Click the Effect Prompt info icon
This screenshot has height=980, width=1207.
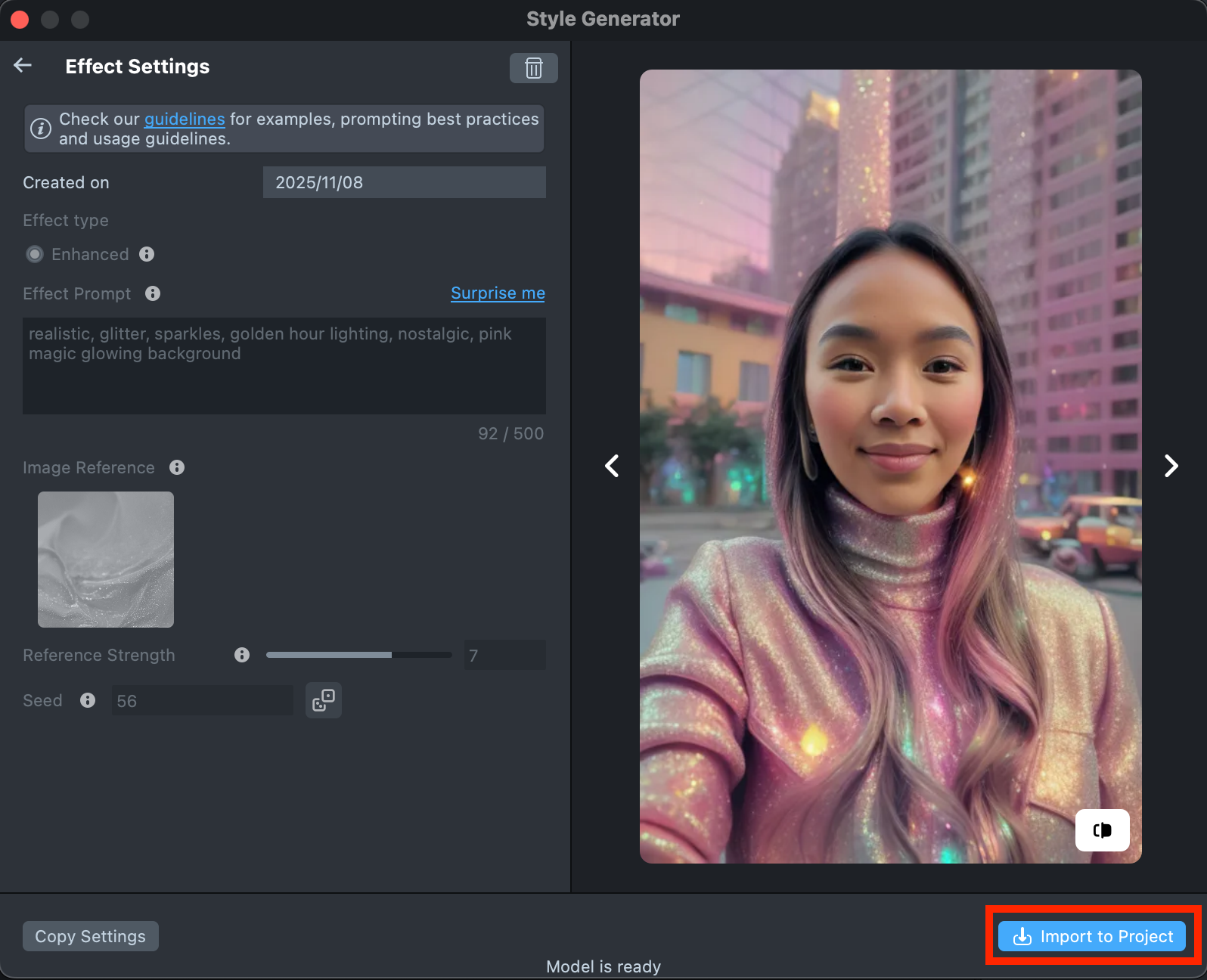(153, 293)
